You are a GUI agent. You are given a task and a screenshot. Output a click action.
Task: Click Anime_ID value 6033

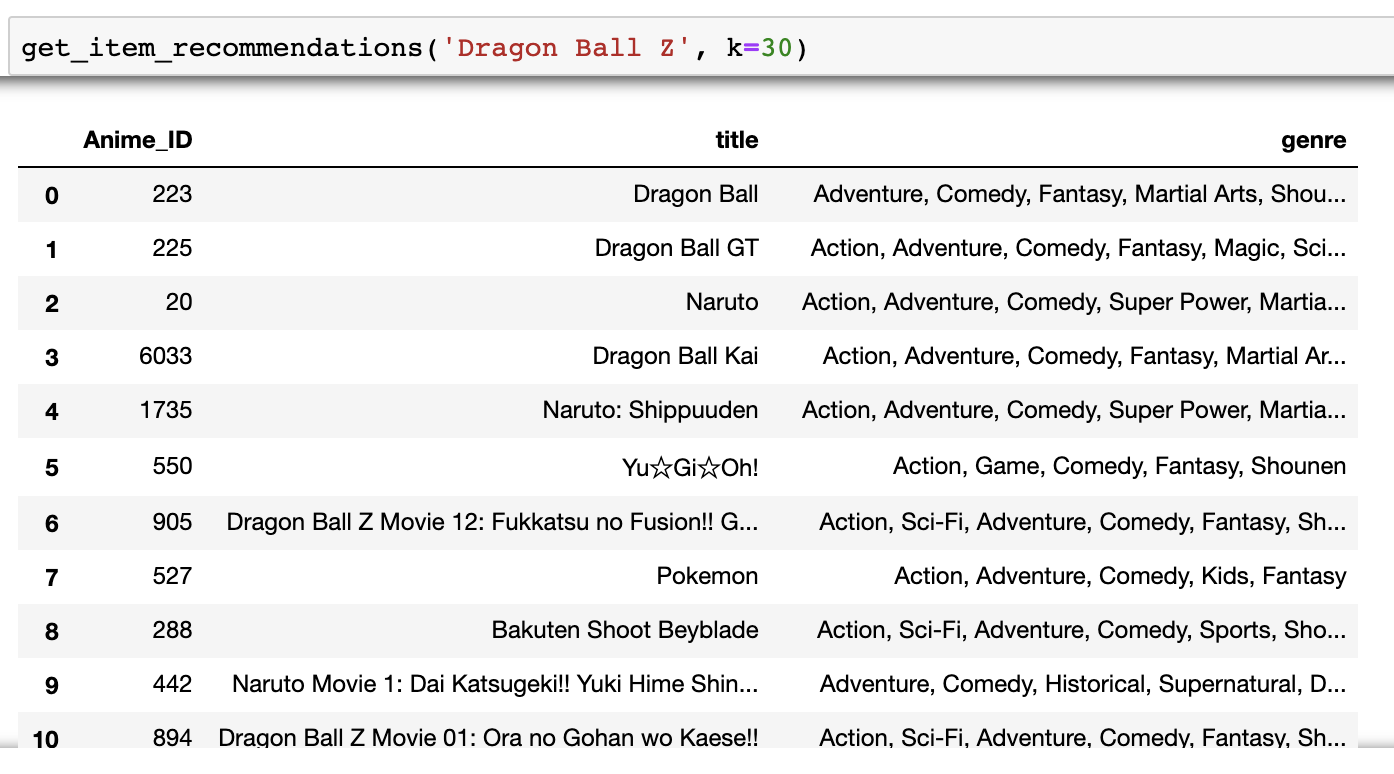(166, 356)
